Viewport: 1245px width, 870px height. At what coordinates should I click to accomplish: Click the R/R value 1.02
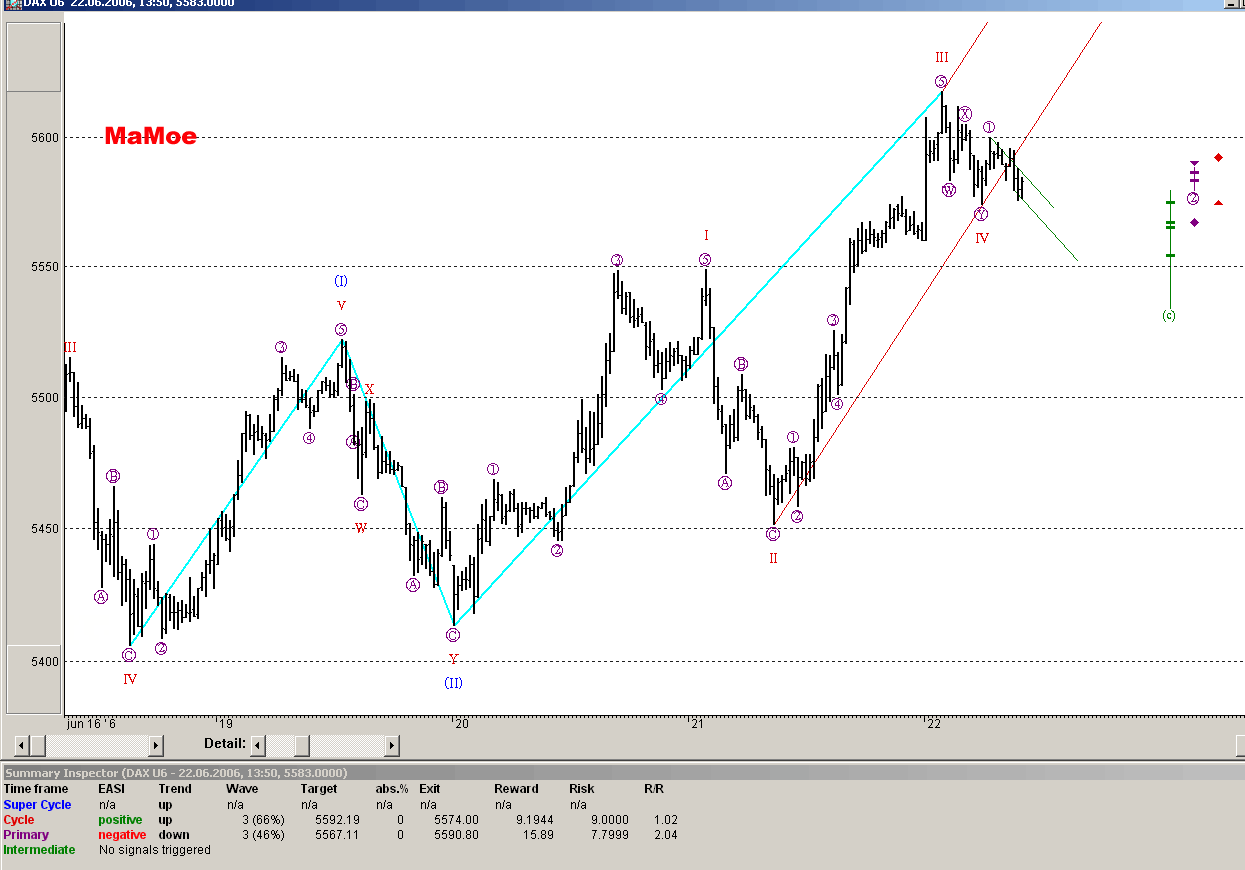click(666, 819)
